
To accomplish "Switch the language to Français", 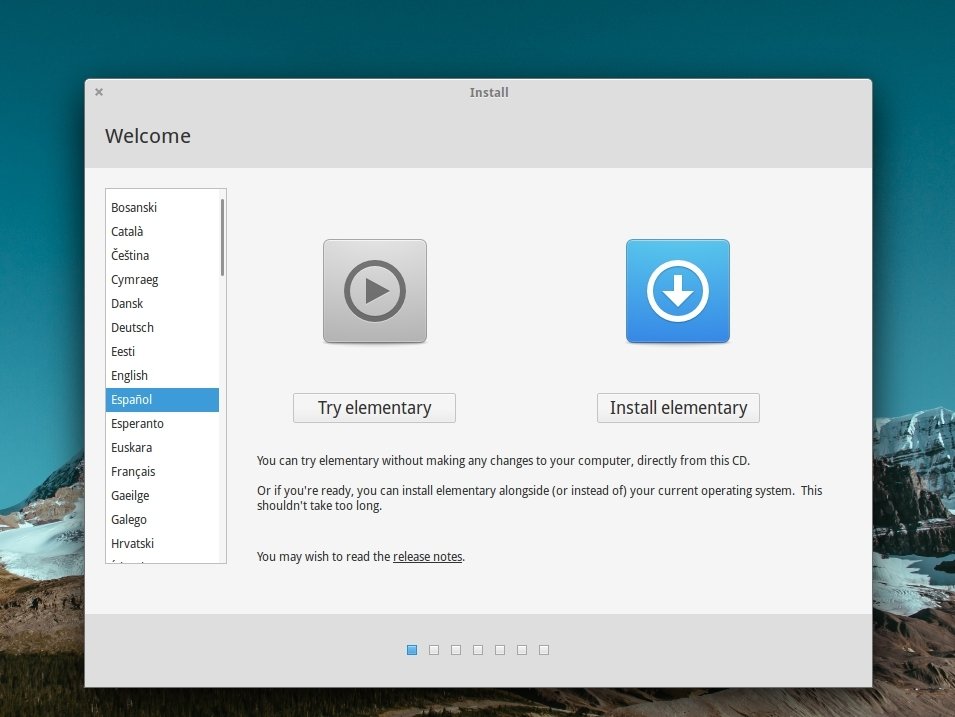I will [x=162, y=472].
